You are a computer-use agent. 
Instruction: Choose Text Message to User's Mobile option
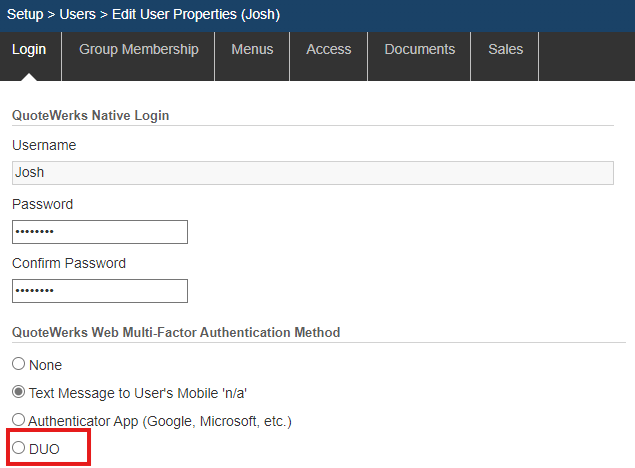pos(18,393)
